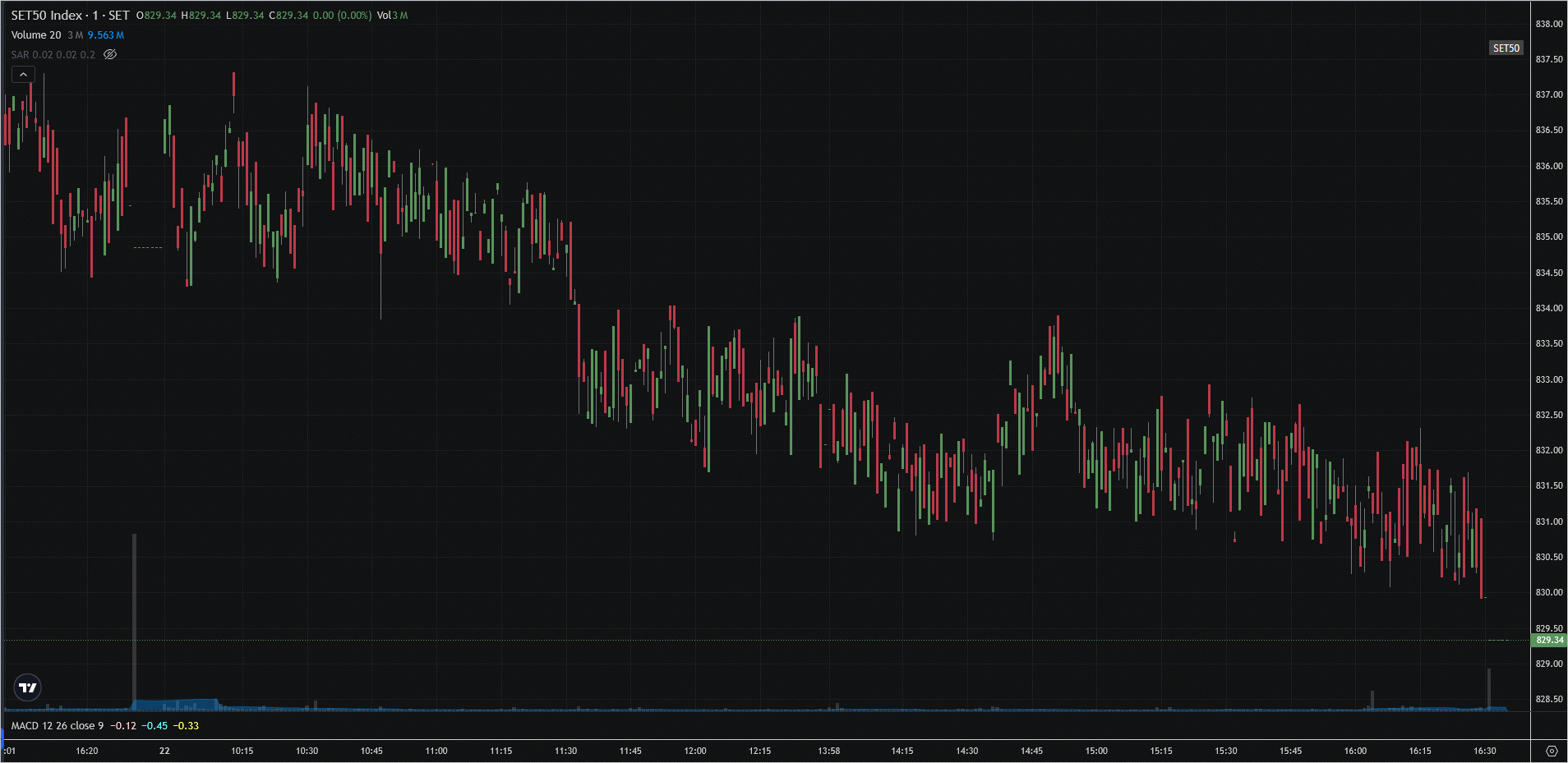The image size is (1568, 763).
Task: Click the cyan -0.45 MACD value
Action: [x=154, y=726]
